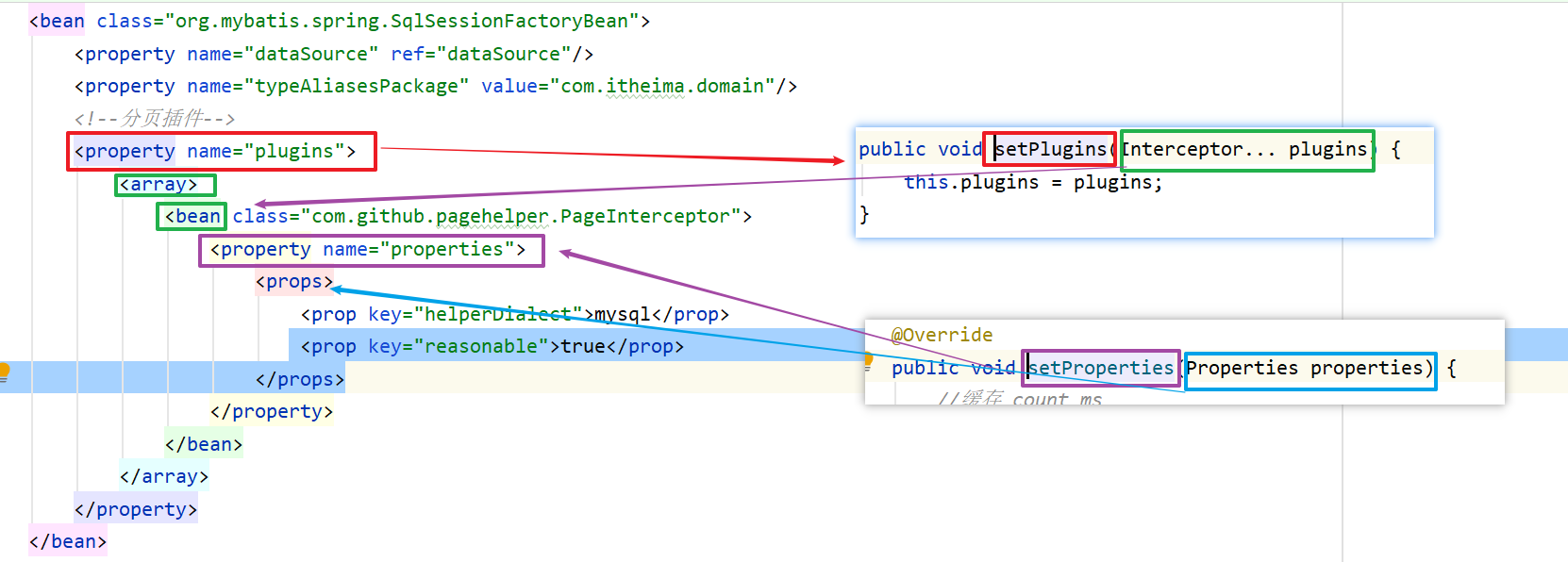Viewport: 1568px width, 562px height.
Task: Click the intention lightbulb icon in the editor gutter
Action: pos(4,371)
